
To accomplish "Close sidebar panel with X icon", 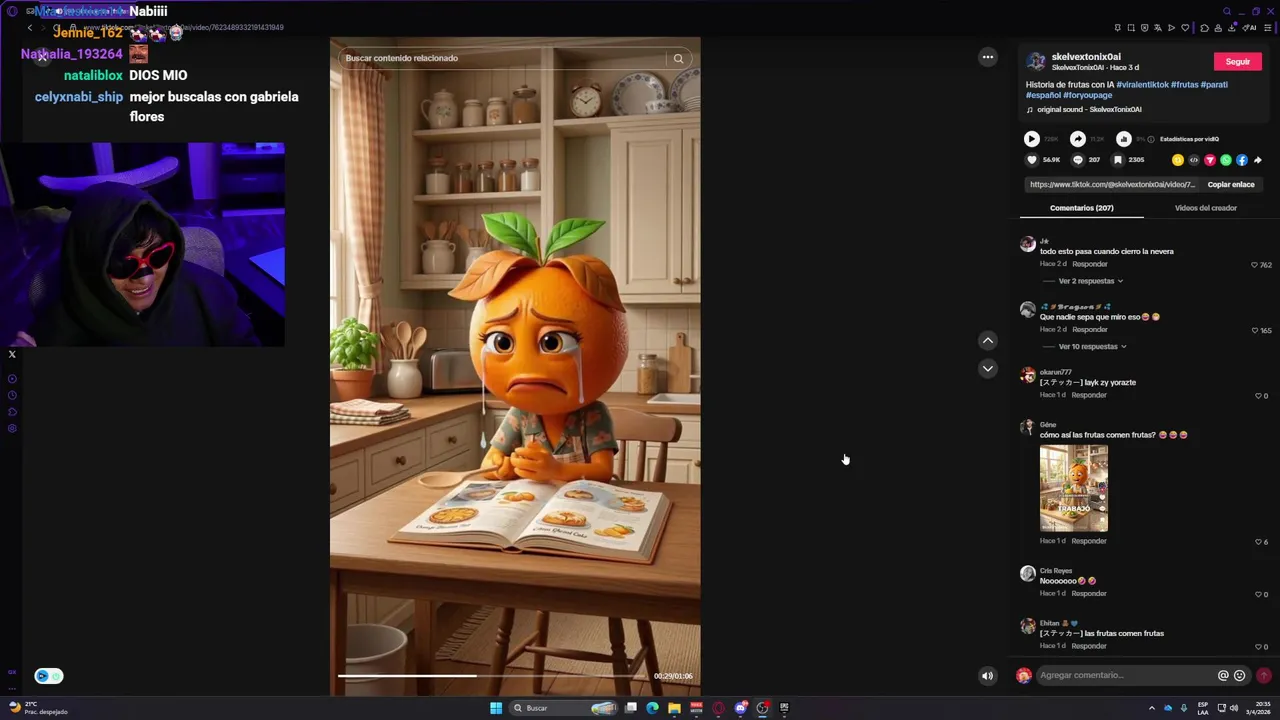I will 12,354.
